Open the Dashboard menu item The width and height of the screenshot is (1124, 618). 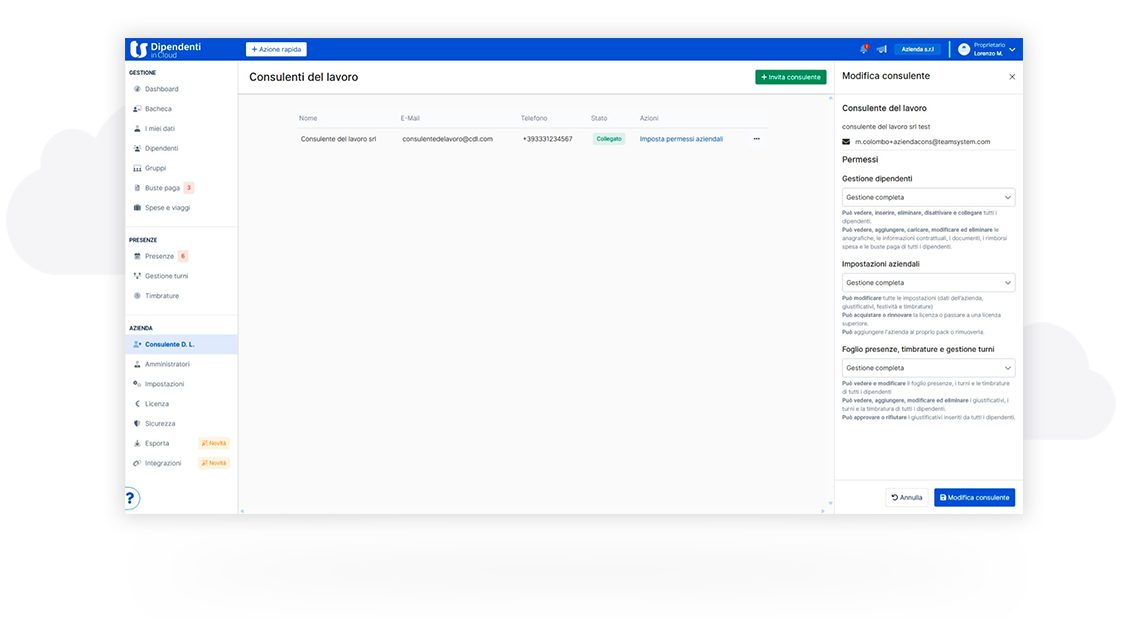point(161,89)
